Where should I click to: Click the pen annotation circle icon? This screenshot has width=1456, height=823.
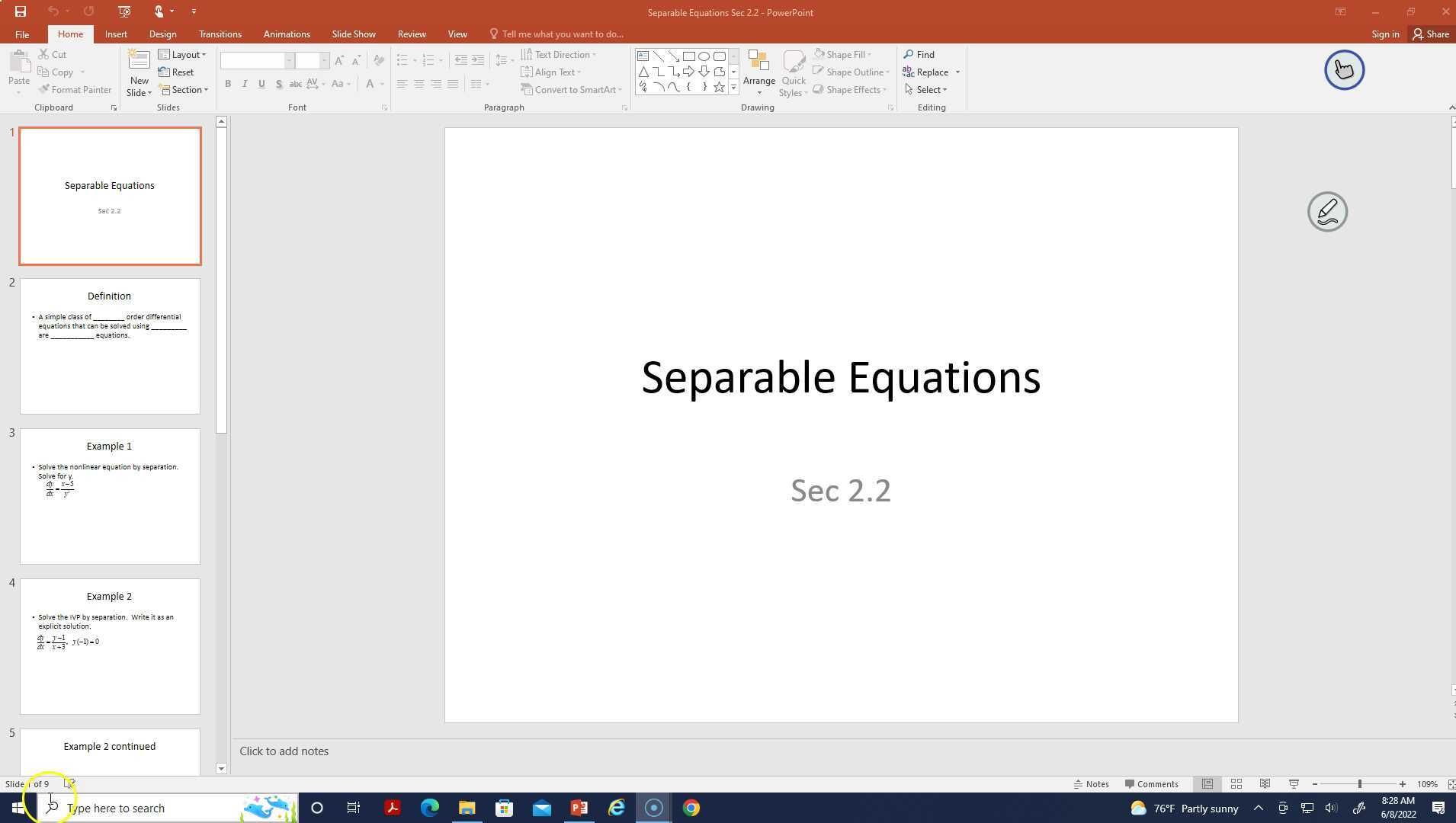tap(1327, 212)
